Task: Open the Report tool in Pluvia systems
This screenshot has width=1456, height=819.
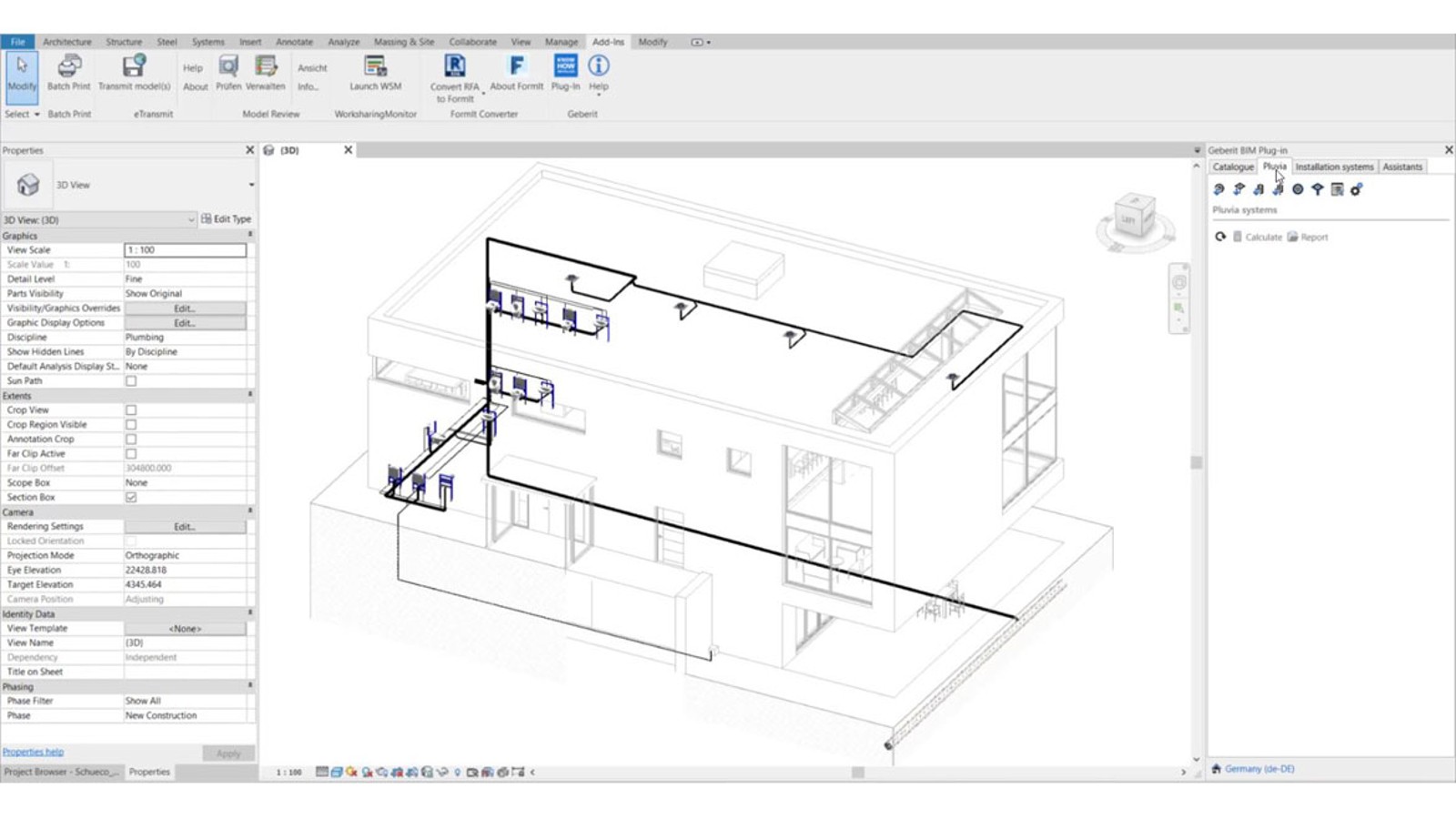Action: click(1309, 237)
